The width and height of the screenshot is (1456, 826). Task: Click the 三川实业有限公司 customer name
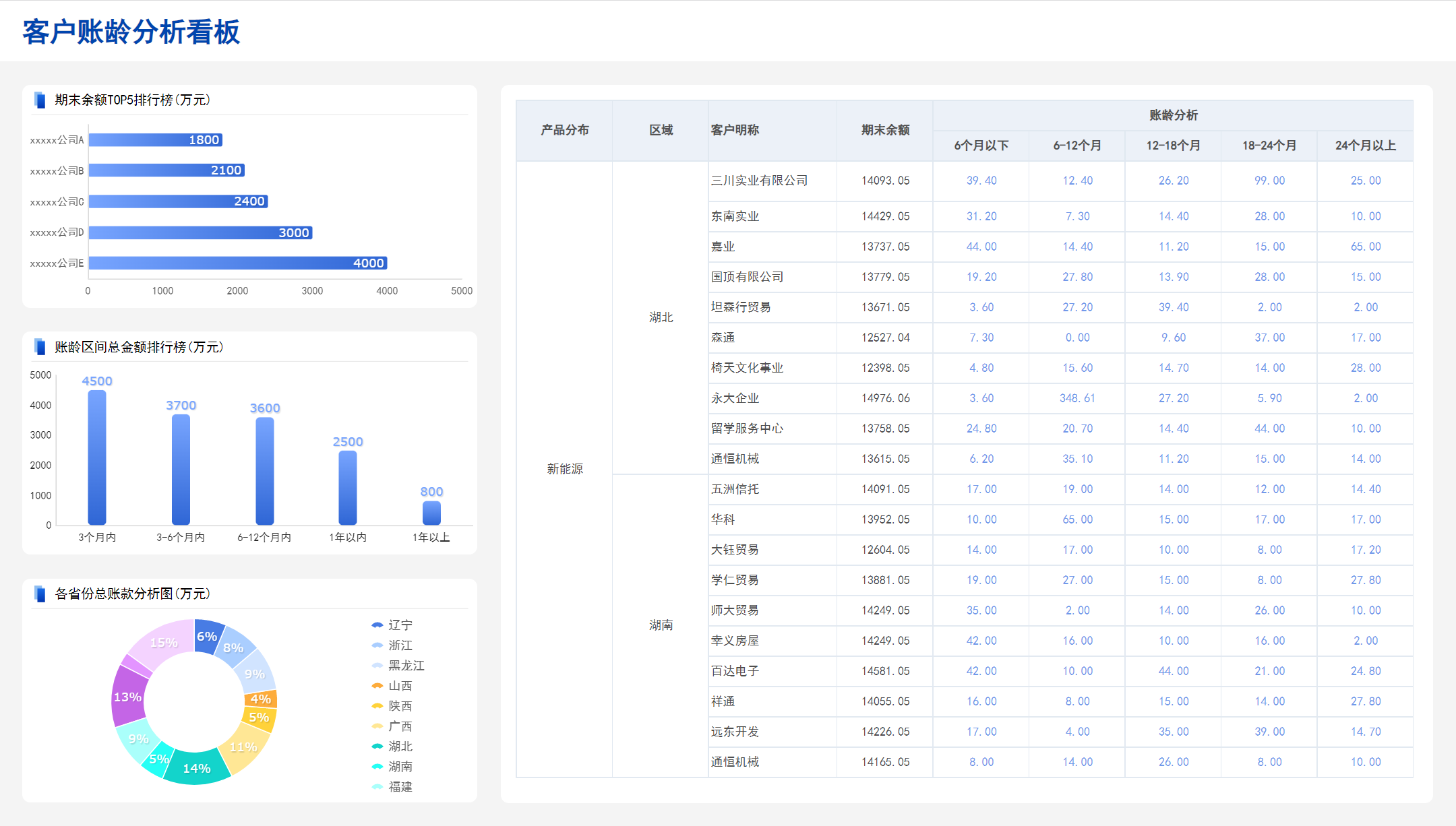pyautogui.click(x=759, y=181)
